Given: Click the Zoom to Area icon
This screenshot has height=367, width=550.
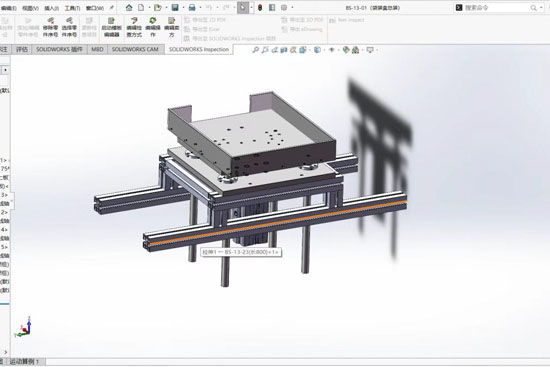Looking at the screenshot, I should (x=265, y=50).
